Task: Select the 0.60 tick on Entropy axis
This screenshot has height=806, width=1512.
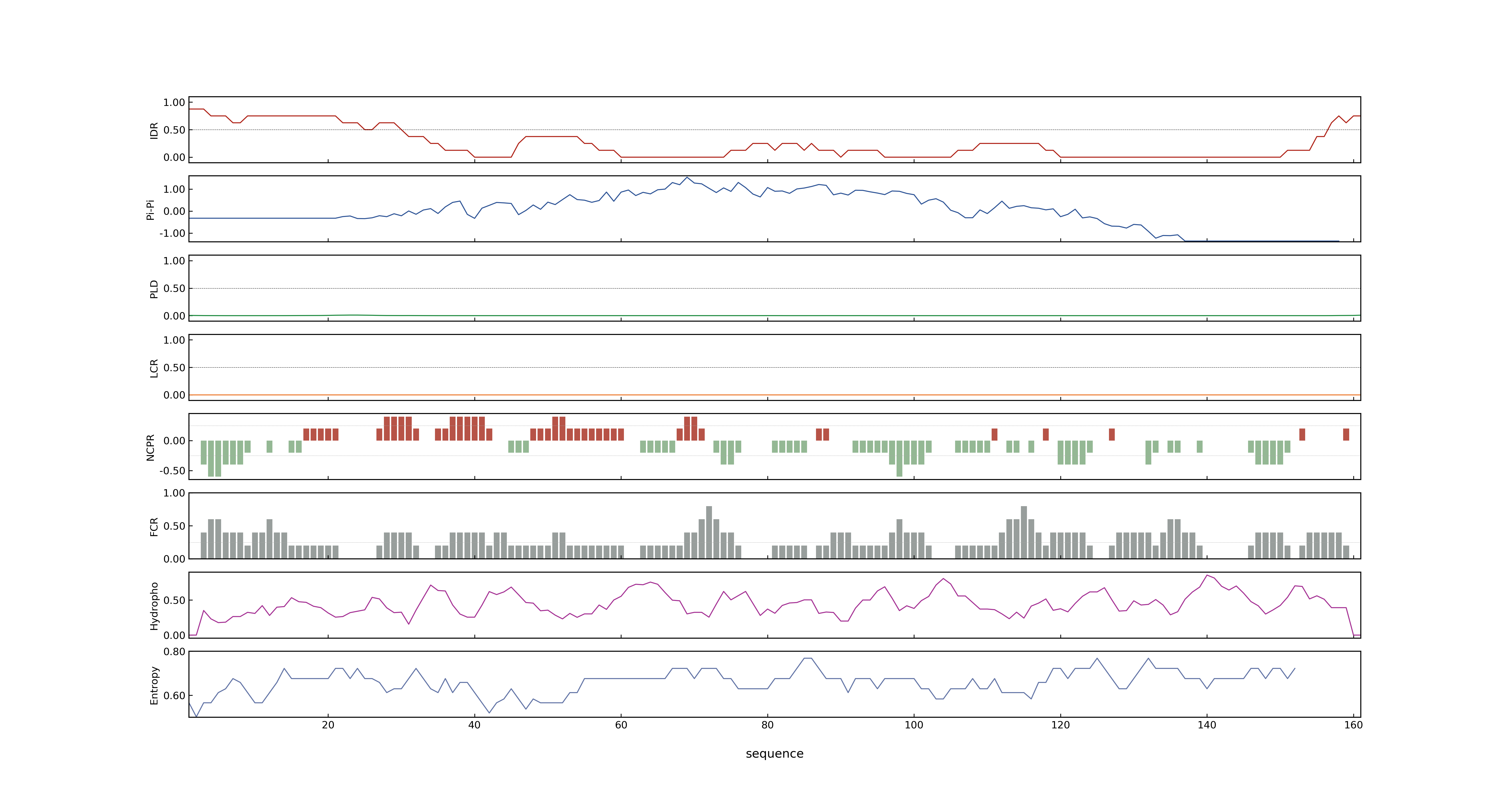Action: coord(174,695)
